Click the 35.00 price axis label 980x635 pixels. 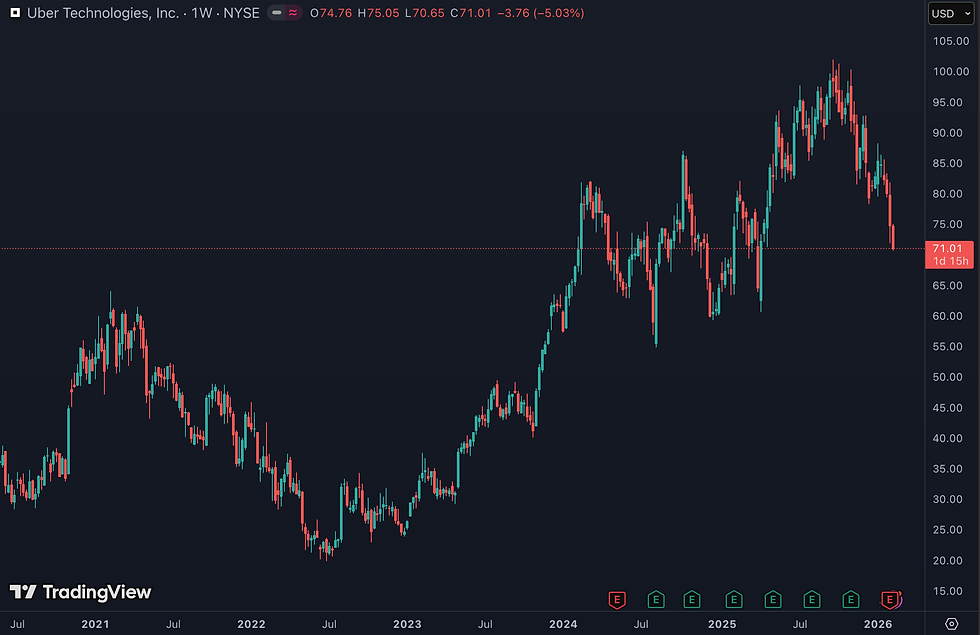click(948, 469)
